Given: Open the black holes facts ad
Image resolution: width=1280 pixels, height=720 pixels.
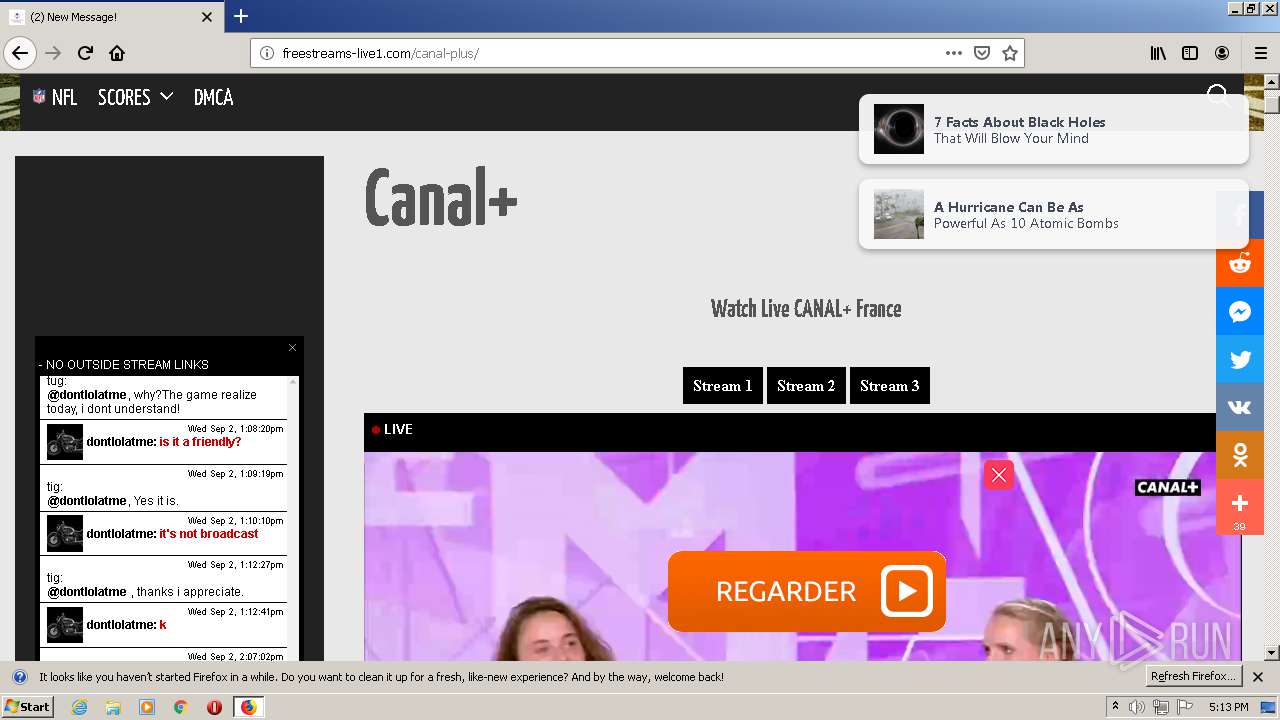Looking at the screenshot, I should tap(1054, 129).
